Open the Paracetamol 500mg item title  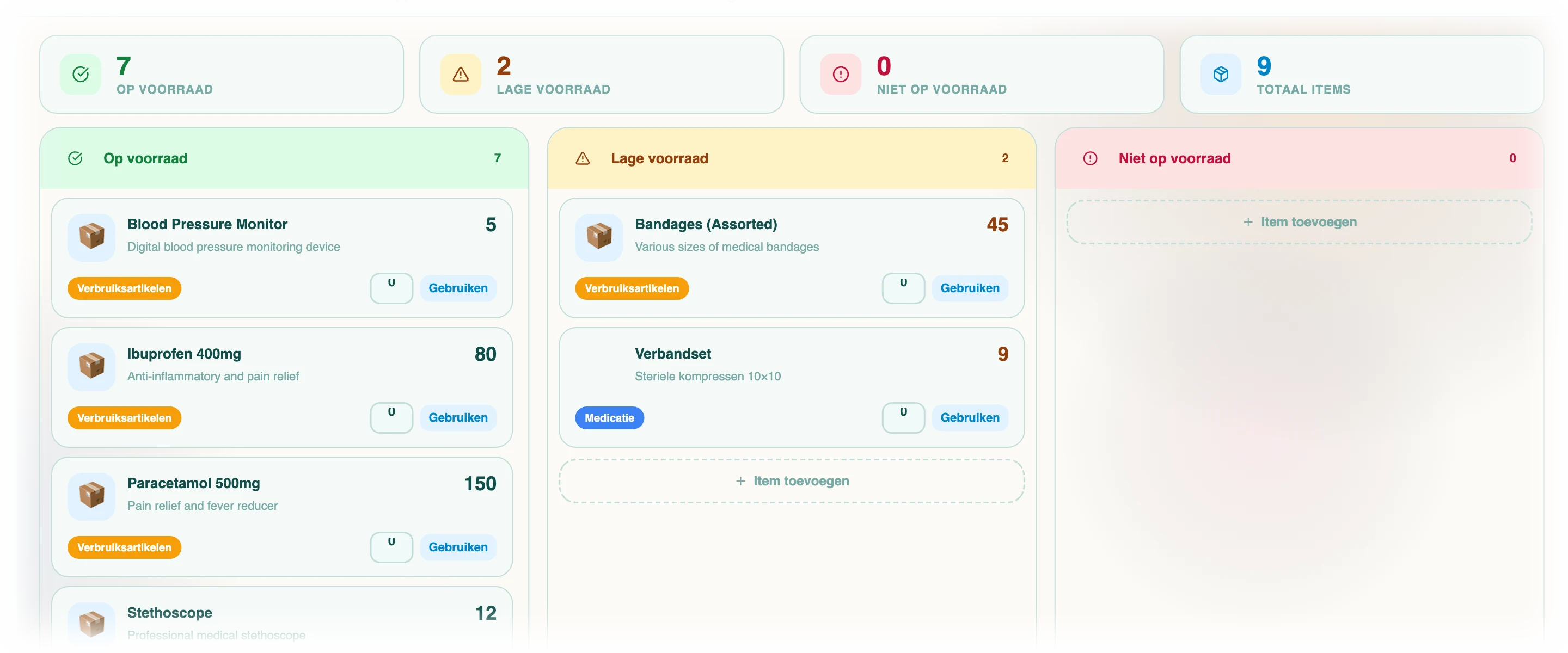[194, 483]
